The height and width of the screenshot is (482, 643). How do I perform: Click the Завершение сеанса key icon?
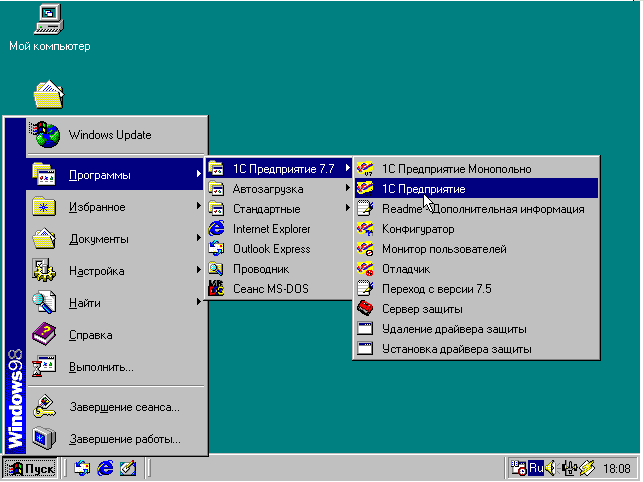point(44,406)
